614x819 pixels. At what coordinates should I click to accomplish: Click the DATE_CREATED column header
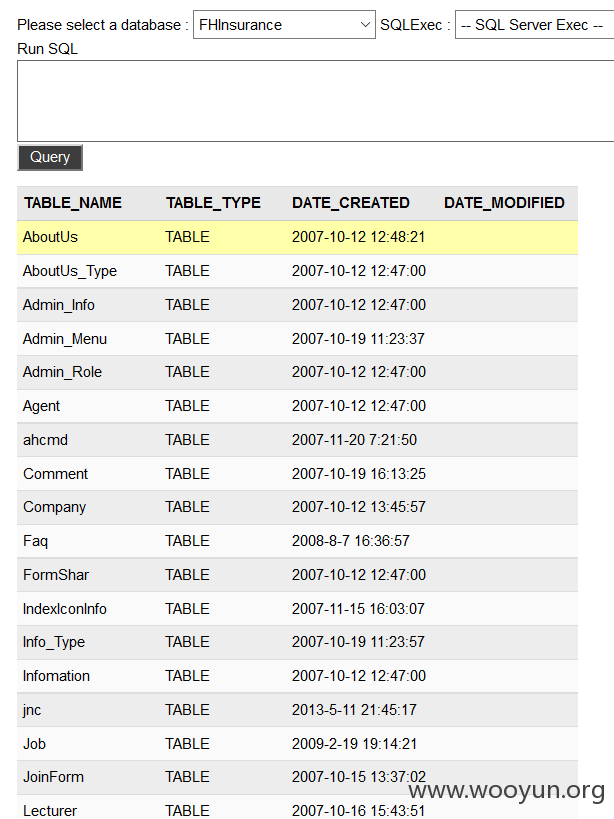(351, 203)
